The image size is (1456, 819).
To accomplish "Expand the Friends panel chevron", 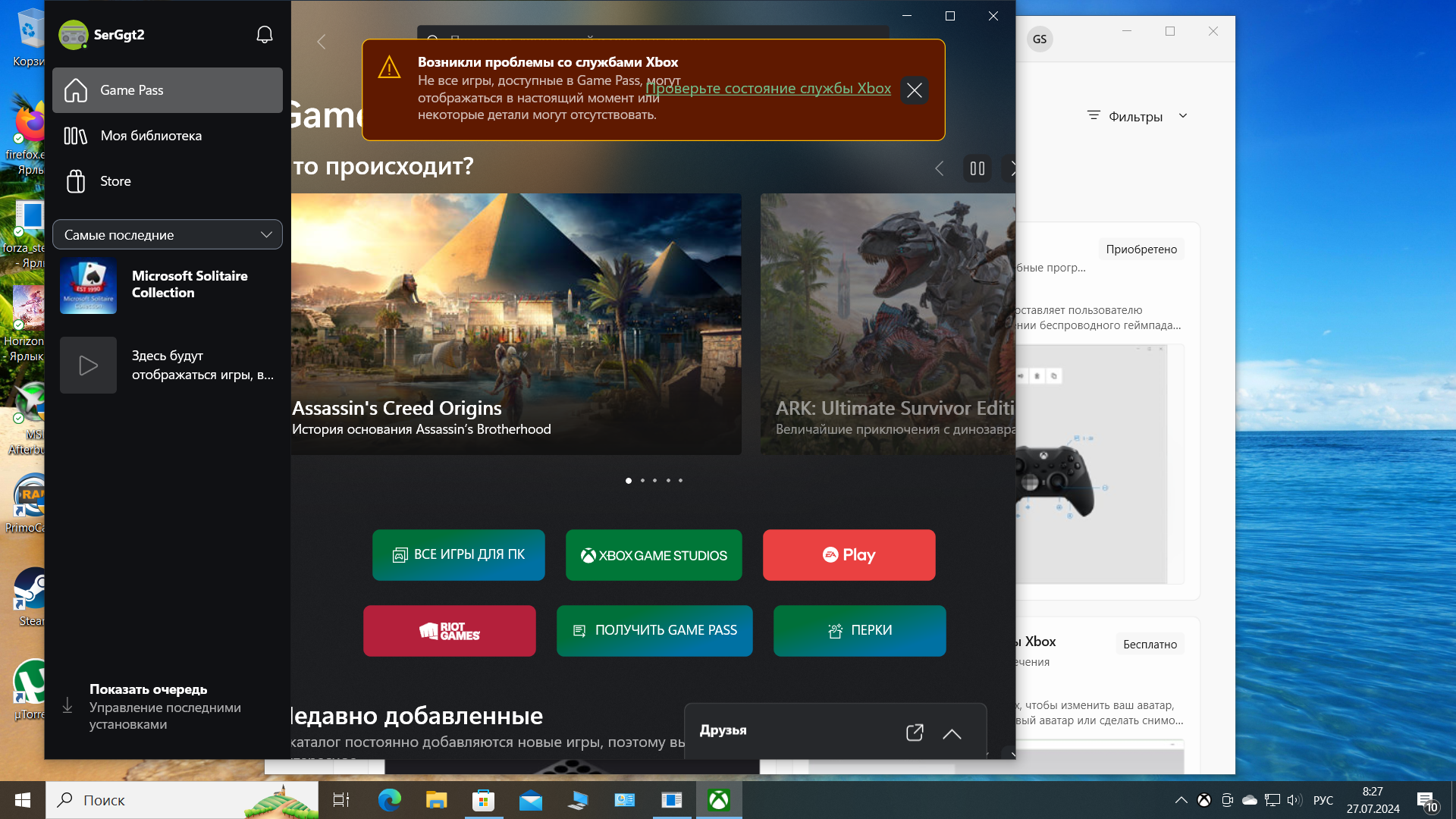I will pos(952,733).
